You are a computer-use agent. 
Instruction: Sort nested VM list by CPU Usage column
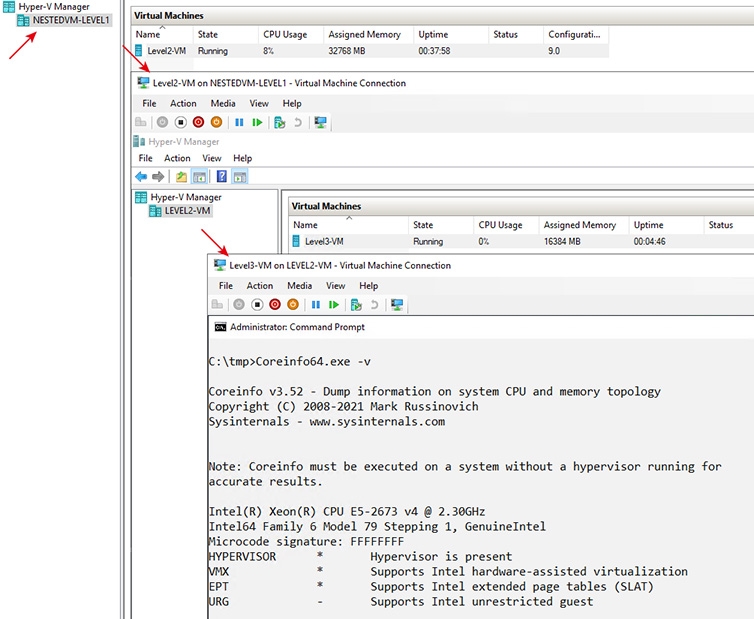pyautogui.click(x=506, y=225)
